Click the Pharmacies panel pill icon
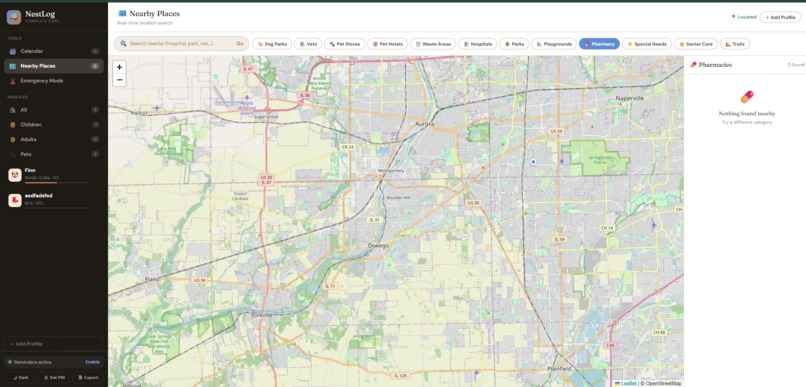 tap(693, 65)
